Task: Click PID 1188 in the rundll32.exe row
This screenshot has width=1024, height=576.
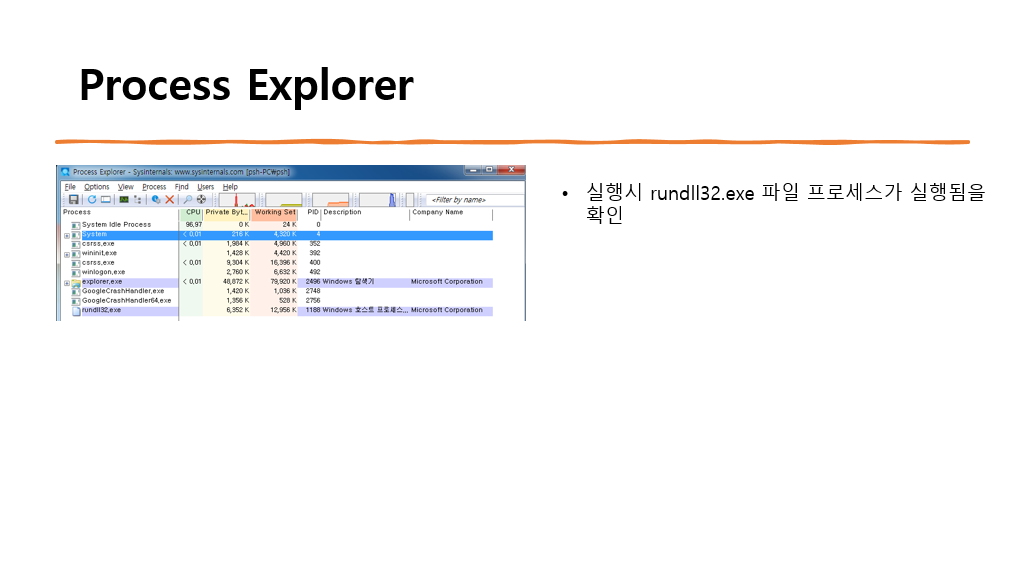Action: (x=313, y=310)
